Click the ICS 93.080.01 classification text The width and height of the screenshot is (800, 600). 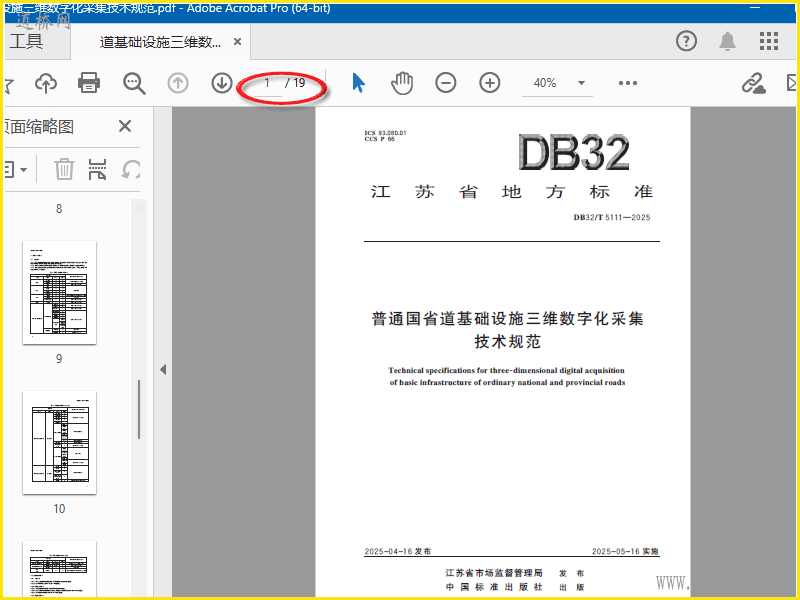point(385,133)
